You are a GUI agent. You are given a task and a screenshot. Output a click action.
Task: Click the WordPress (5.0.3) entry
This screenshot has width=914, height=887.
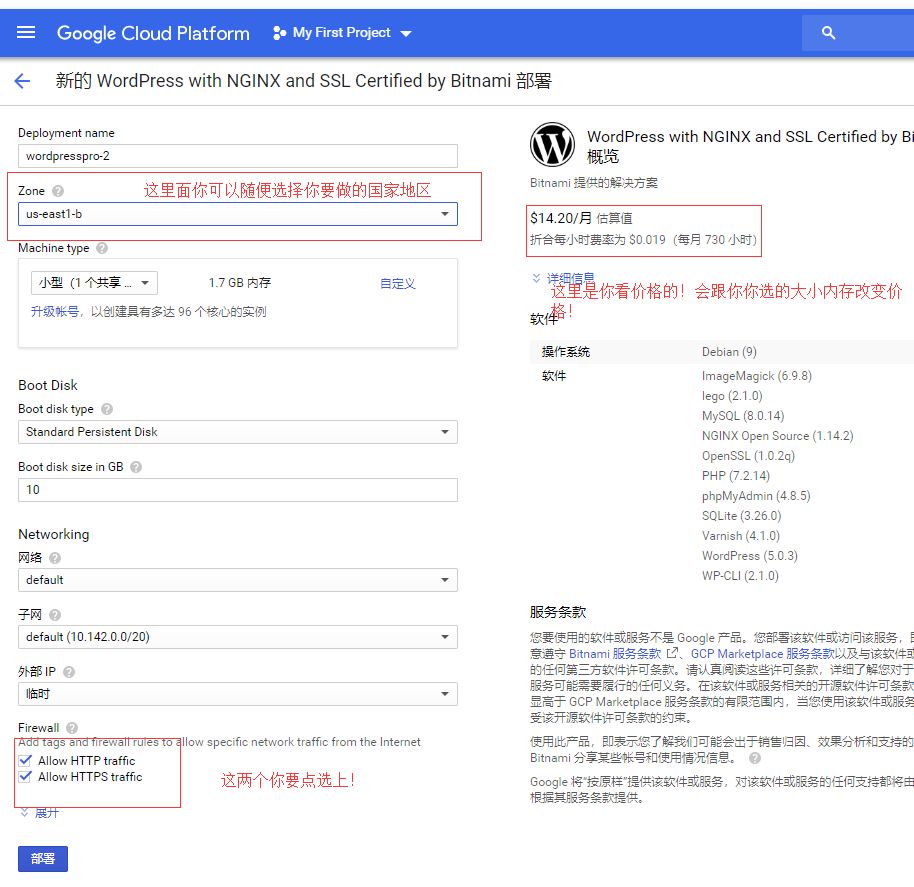pos(750,556)
